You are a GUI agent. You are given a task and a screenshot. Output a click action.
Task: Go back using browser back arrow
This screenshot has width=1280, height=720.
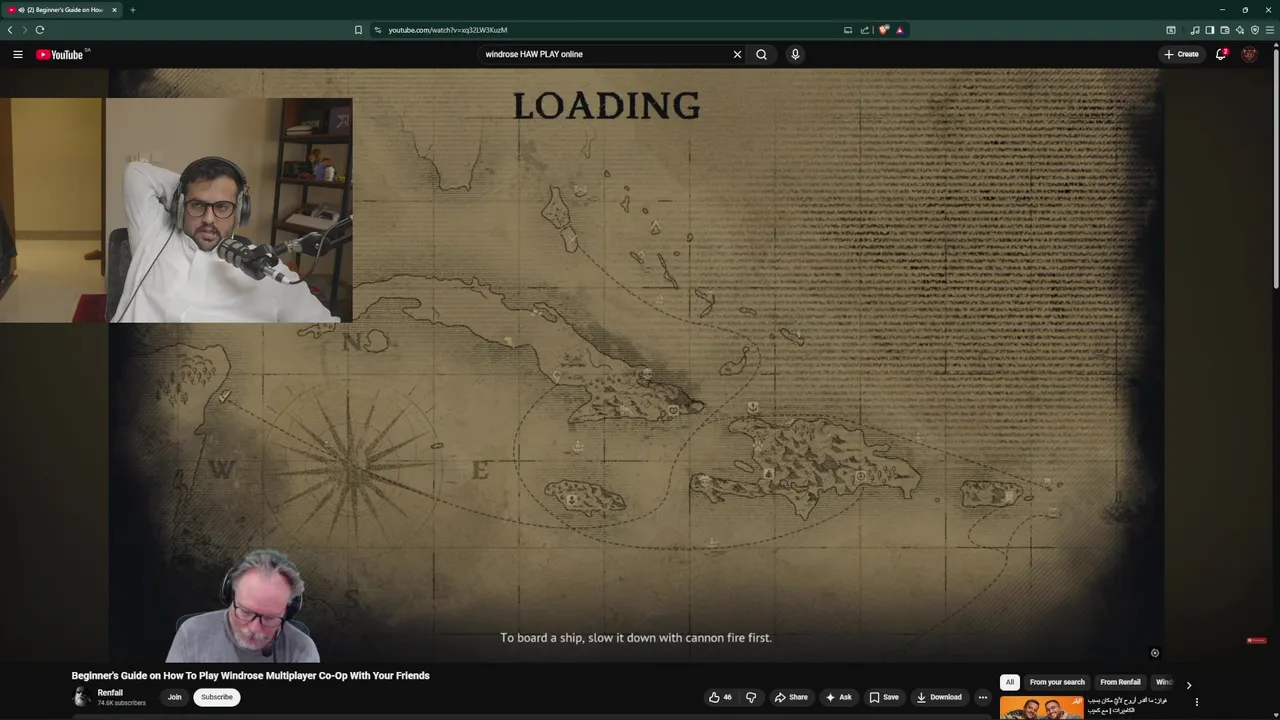(x=10, y=30)
